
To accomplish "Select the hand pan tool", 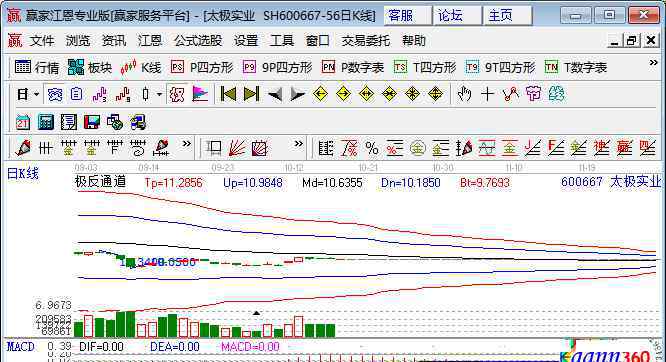I will (x=464, y=94).
